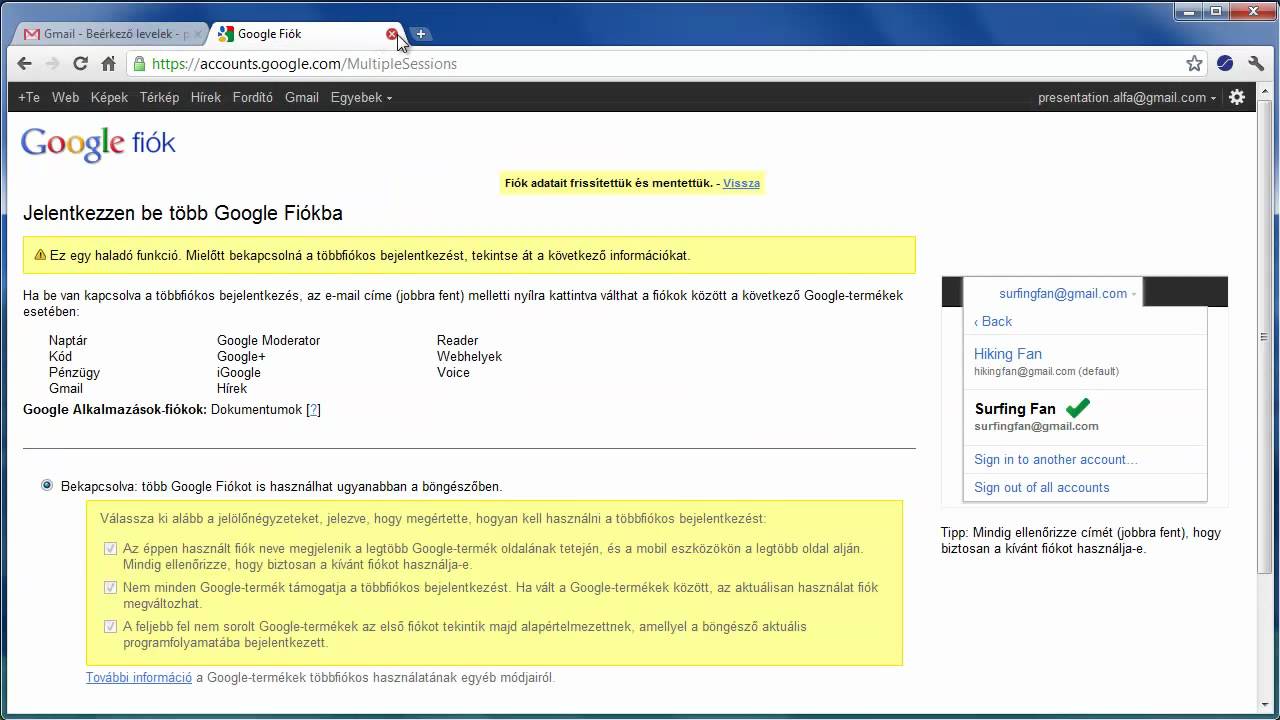Click the green lock security icon

pos(140,64)
